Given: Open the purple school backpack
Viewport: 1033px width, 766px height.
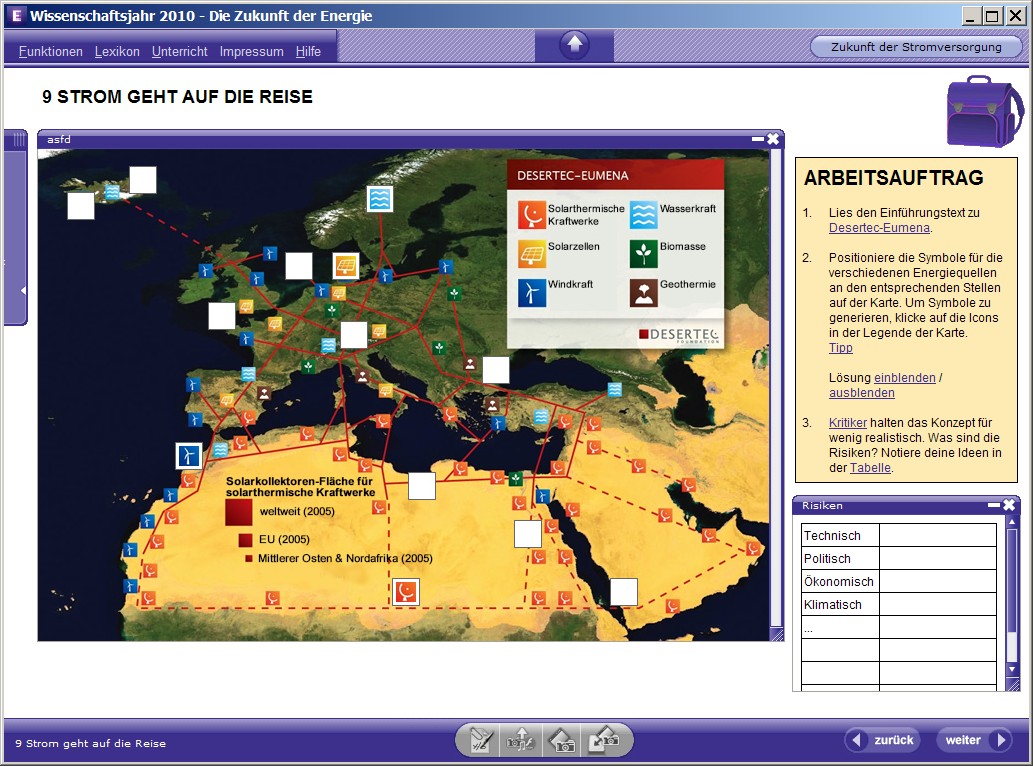Looking at the screenshot, I should tap(984, 112).
